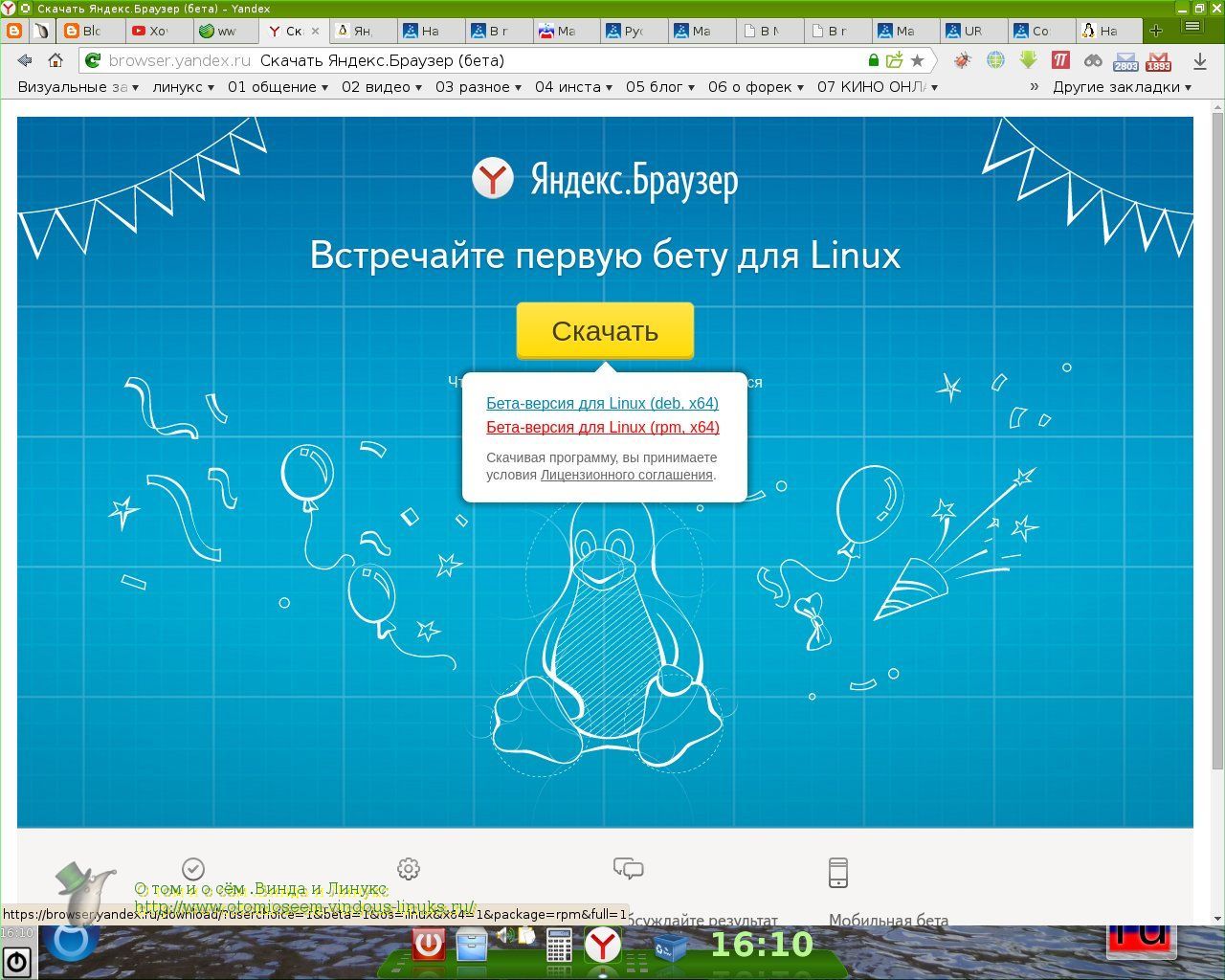Click the checkmark feature icon on page
Image resolution: width=1225 pixels, height=980 pixels.
[x=193, y=869]
